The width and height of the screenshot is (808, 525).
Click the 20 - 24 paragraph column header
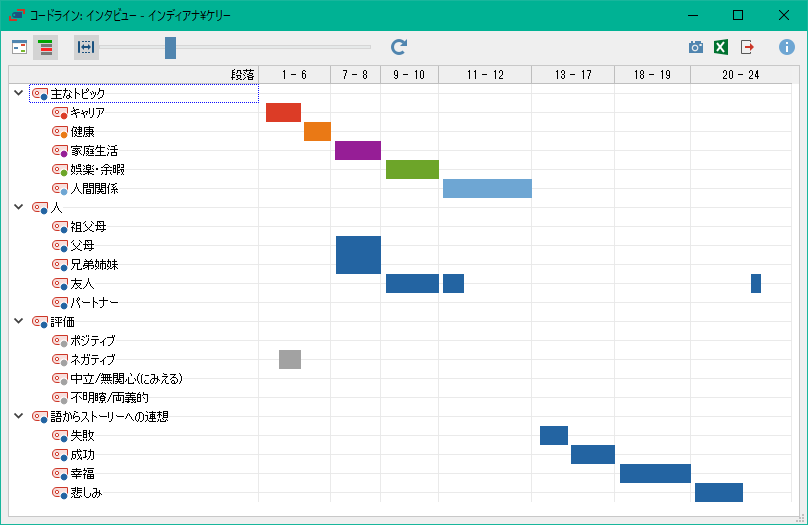741,75
